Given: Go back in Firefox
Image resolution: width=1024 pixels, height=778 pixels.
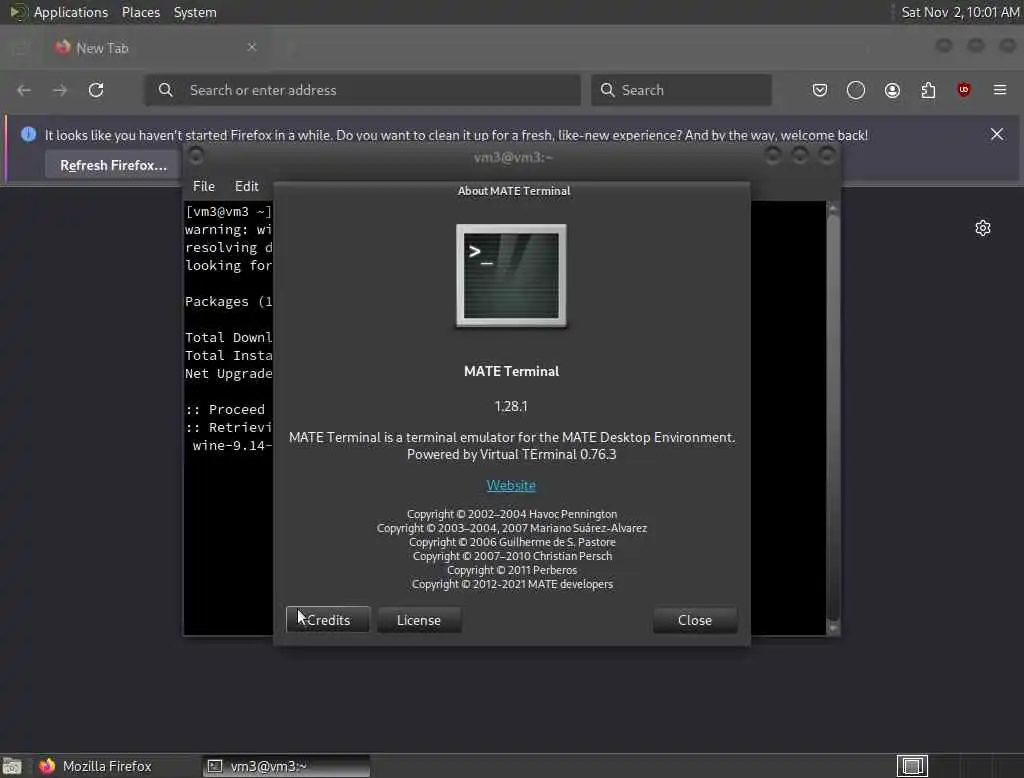Looking at the screenshot, I should (x=24, y=90).
